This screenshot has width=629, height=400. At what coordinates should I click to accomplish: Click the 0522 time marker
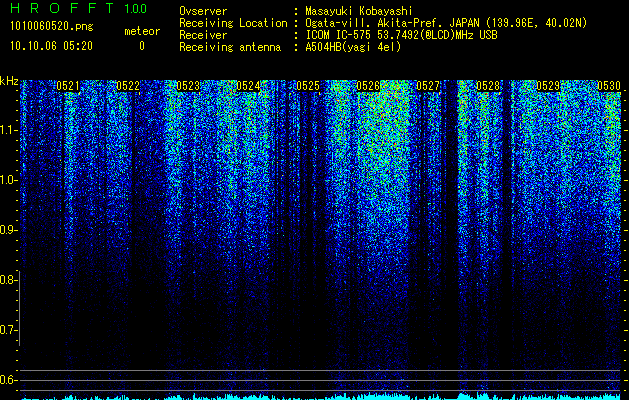click(x=128, y=86)
